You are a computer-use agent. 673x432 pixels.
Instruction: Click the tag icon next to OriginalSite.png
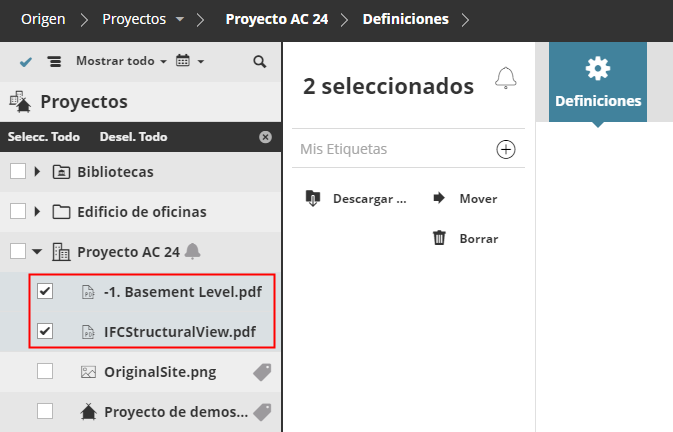point(262,372)
